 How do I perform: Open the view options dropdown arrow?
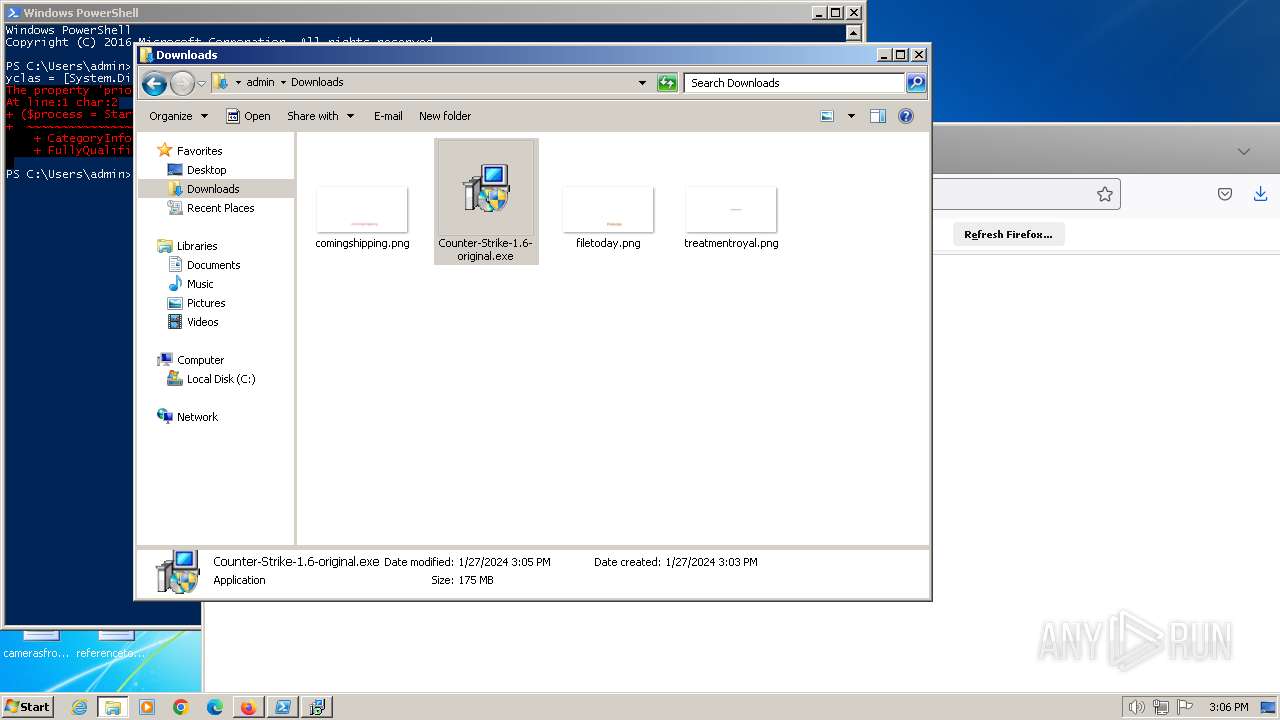pos(851,116)
